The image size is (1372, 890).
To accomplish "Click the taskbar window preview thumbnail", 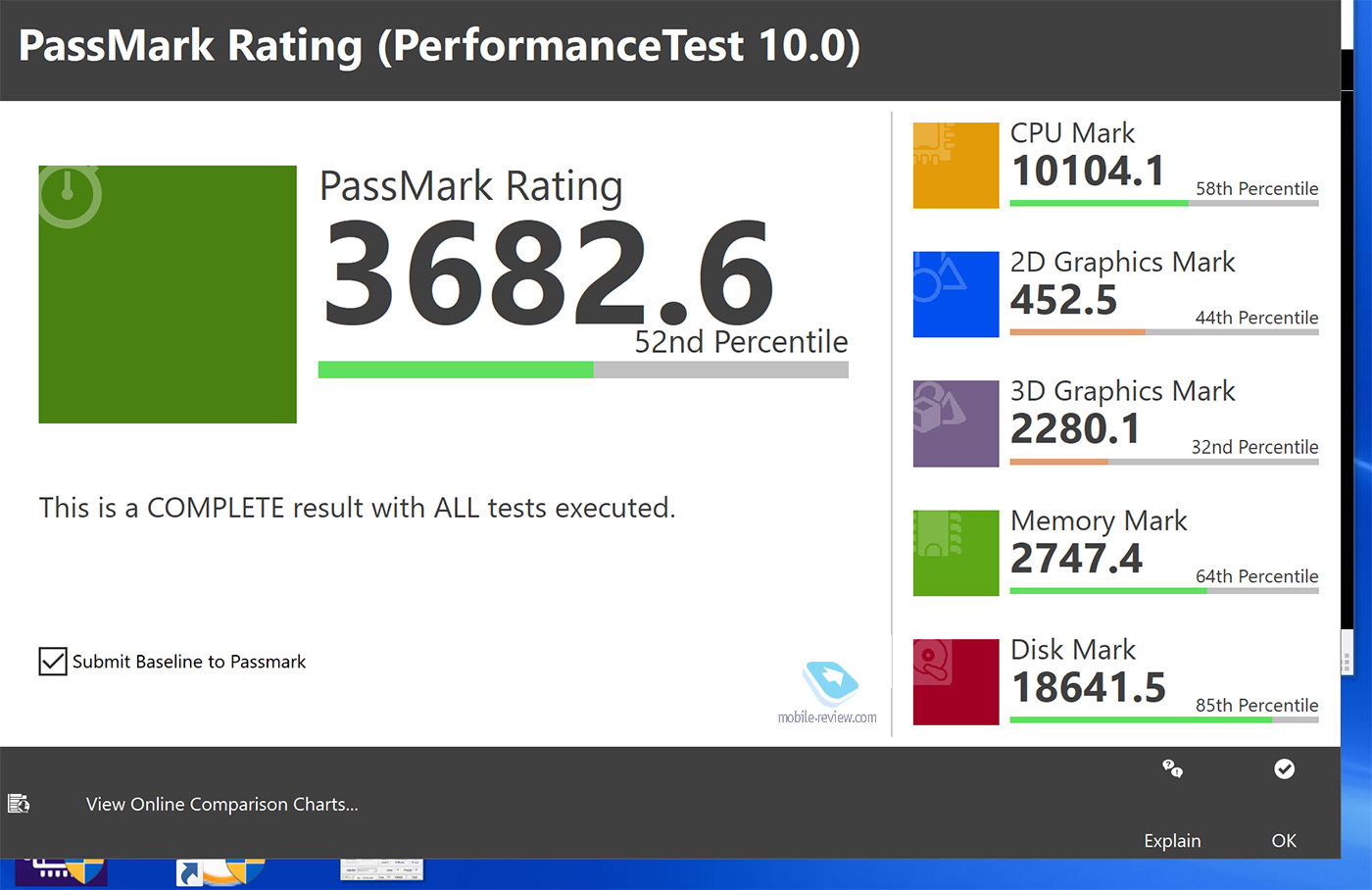I will point(382,869).
